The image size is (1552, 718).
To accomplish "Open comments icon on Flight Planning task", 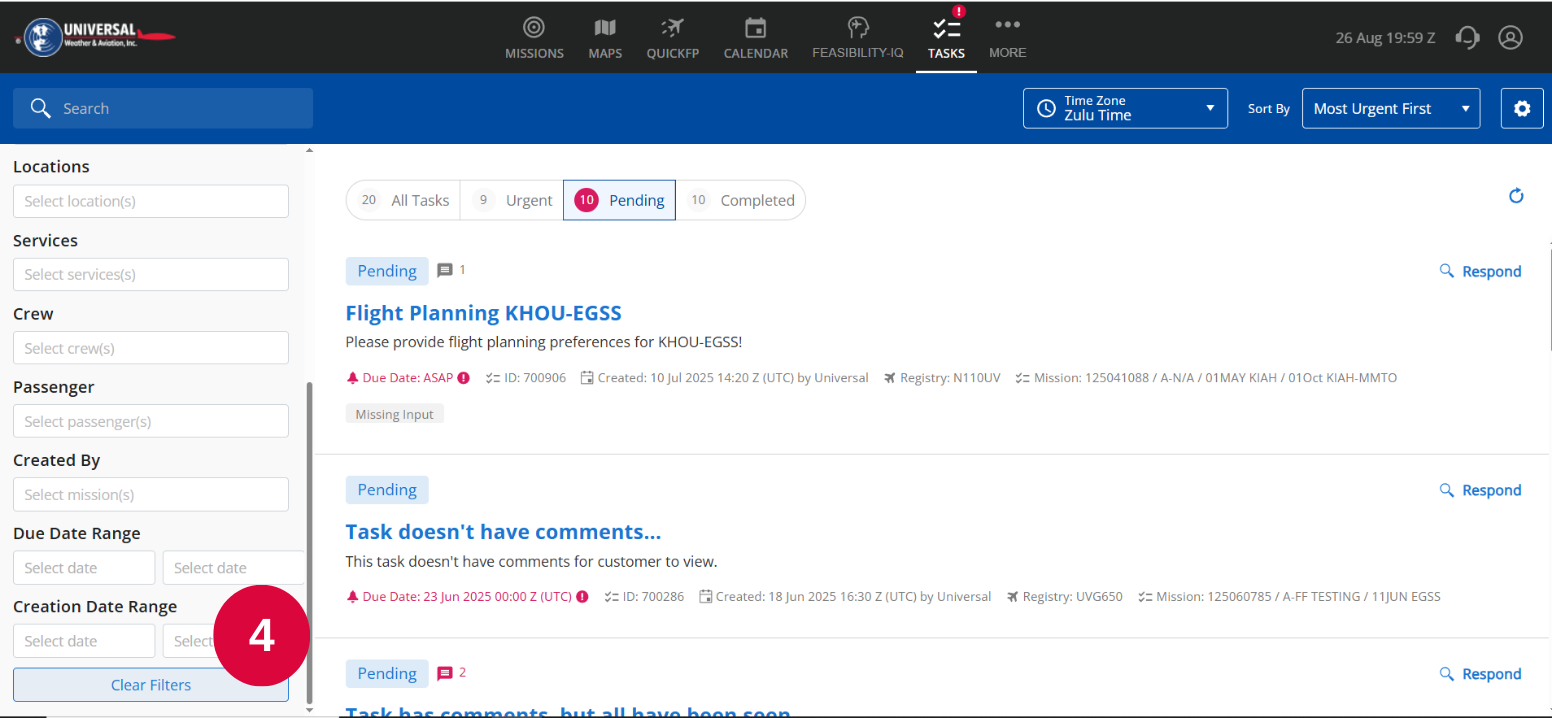I will coord(445,271).
